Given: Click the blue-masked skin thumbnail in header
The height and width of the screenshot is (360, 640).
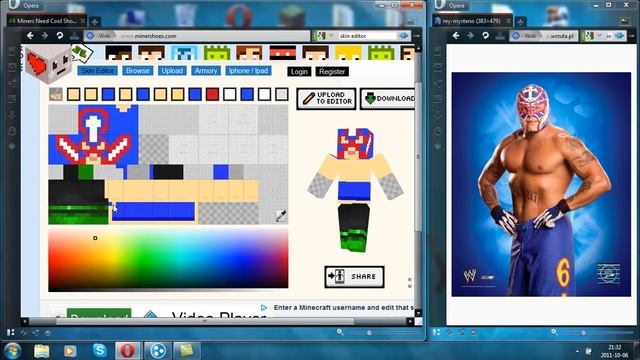Looking at the screenshot, I should [184, 53].
